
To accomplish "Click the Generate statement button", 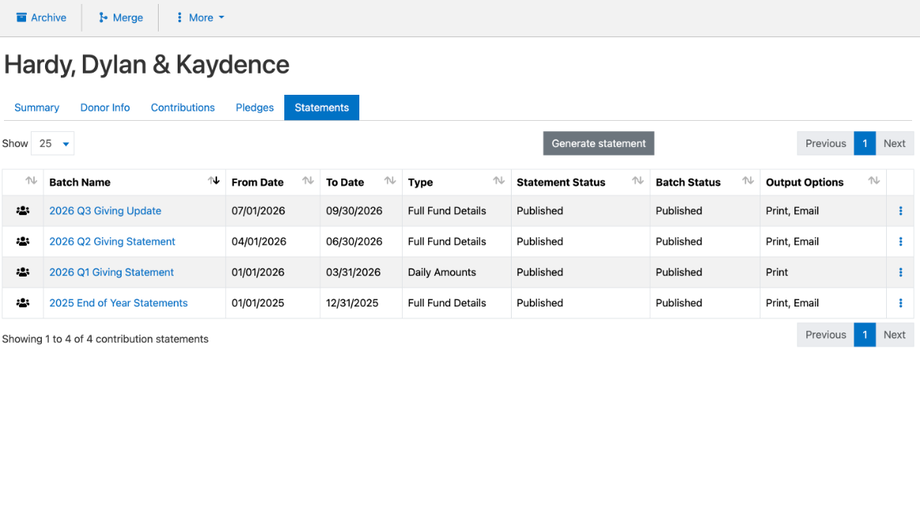I will 598,143.
